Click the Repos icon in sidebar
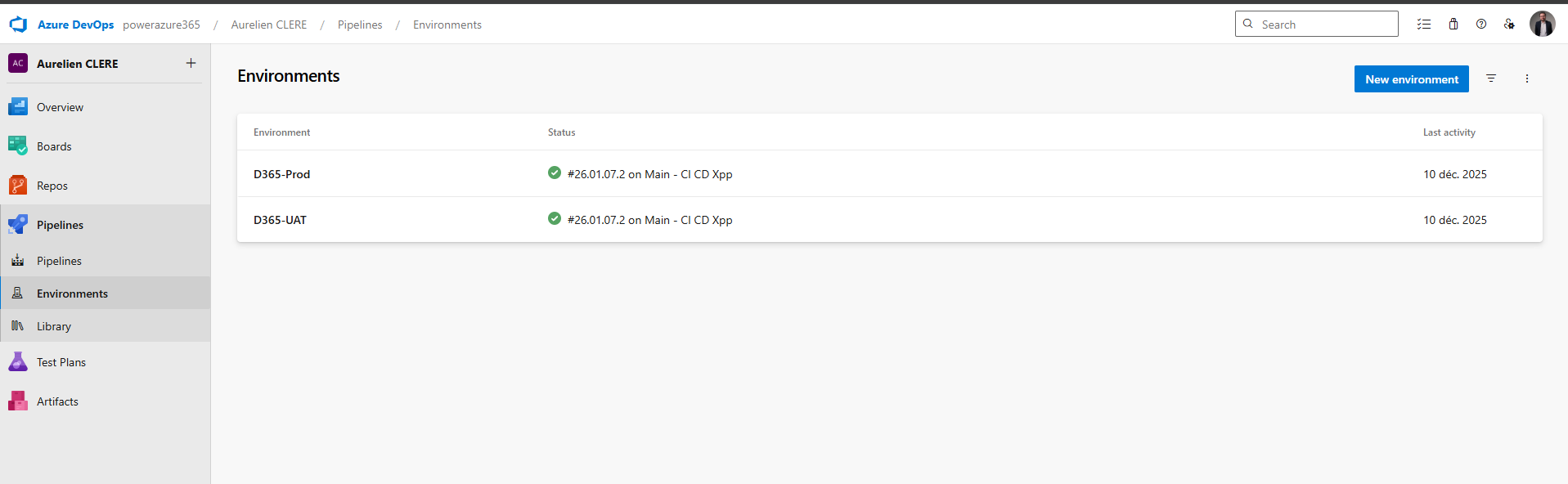Image resolution: width=1568 pixels, height=484 pixels. click(18, 185)
